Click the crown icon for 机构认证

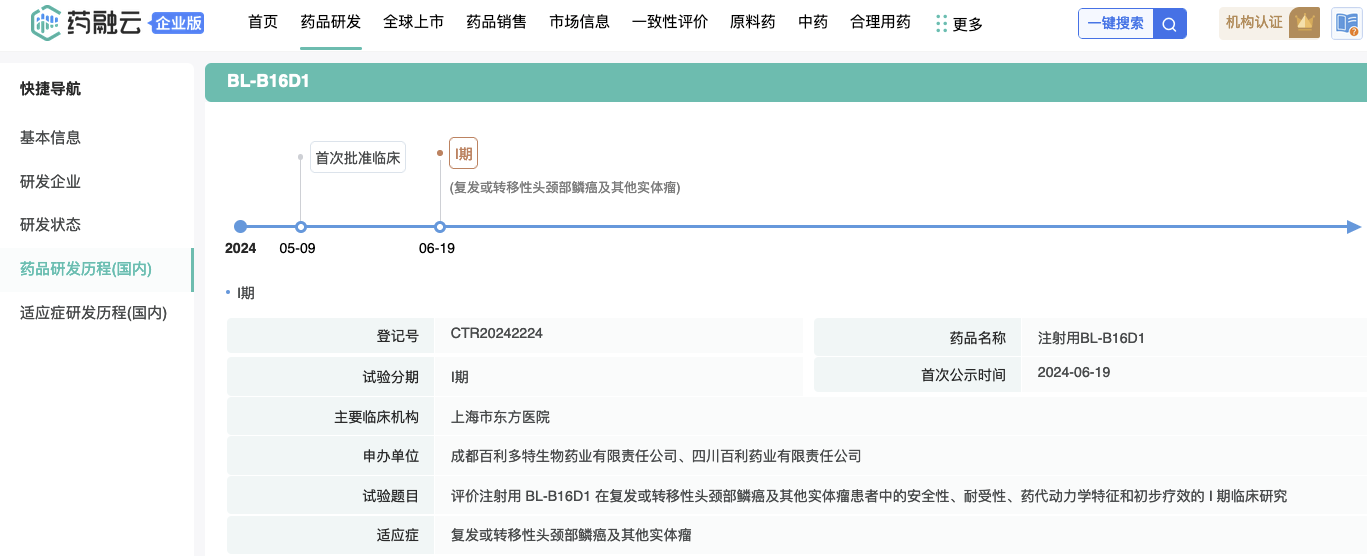[x=1303, y=23]
